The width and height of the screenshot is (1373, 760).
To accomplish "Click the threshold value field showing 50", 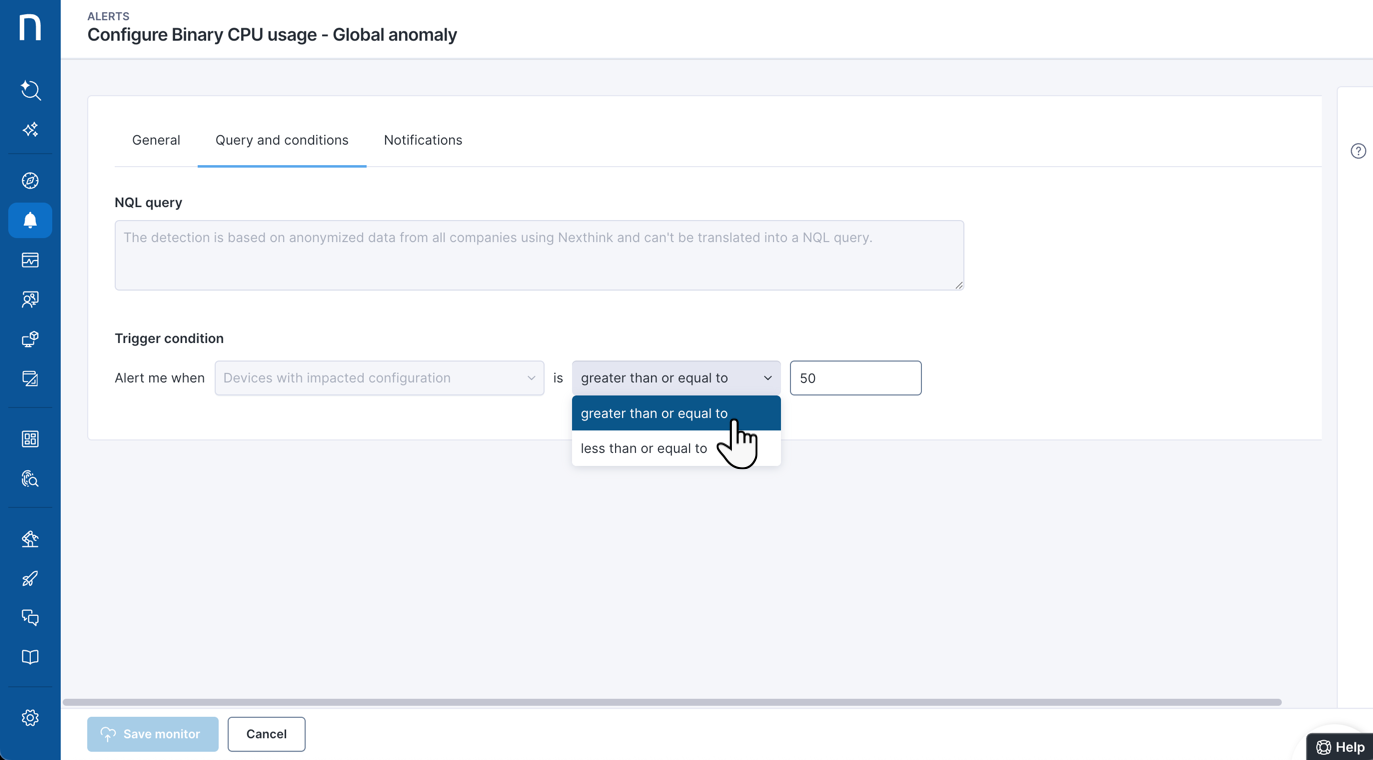I will 855,378.
